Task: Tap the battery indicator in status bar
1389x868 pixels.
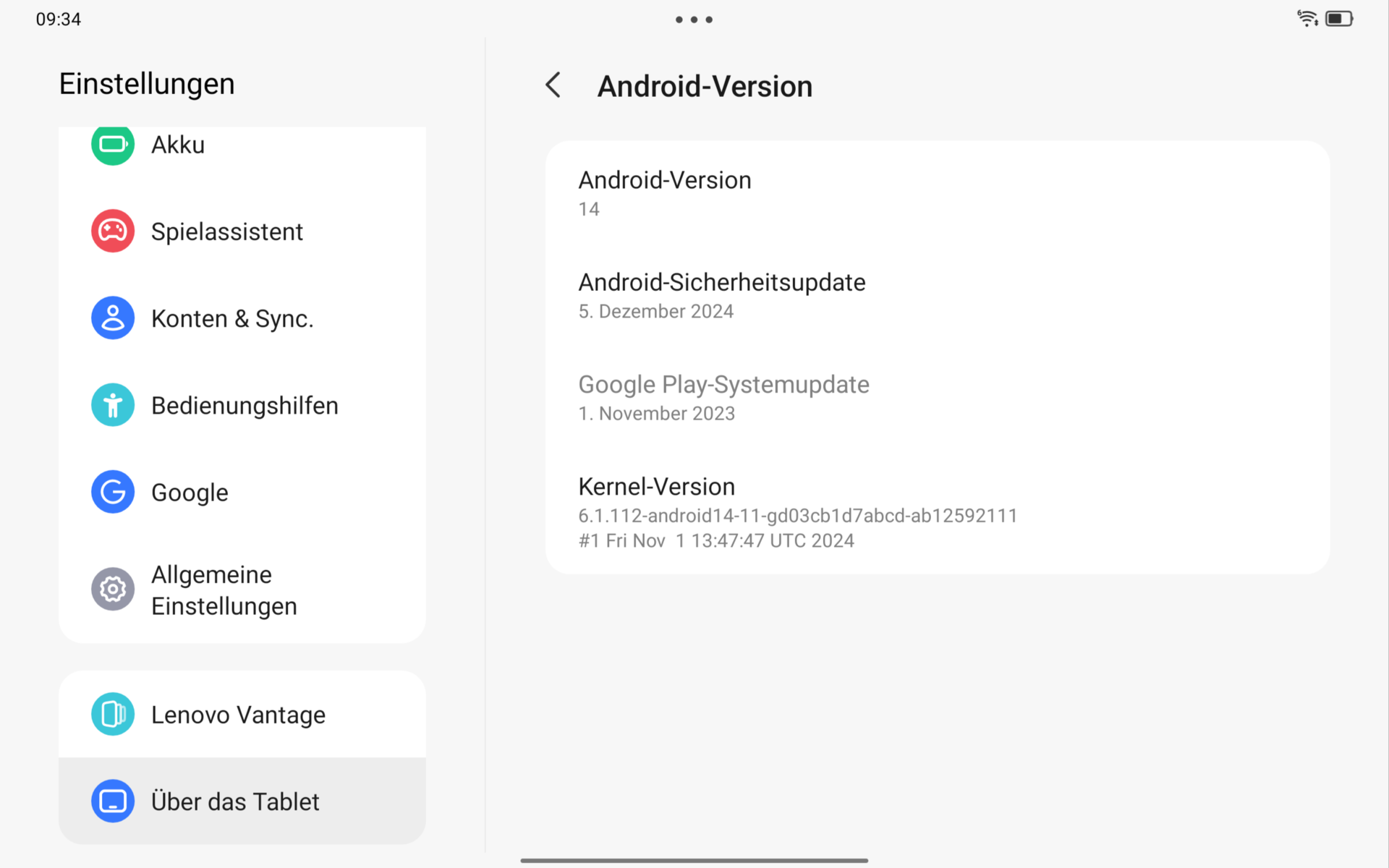Action: click(1339, 19)
